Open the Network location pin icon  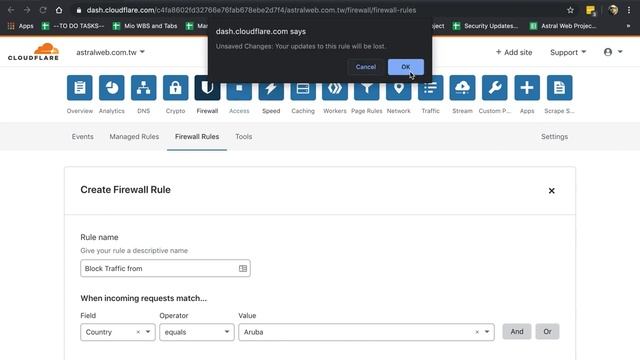coord(398,91)
